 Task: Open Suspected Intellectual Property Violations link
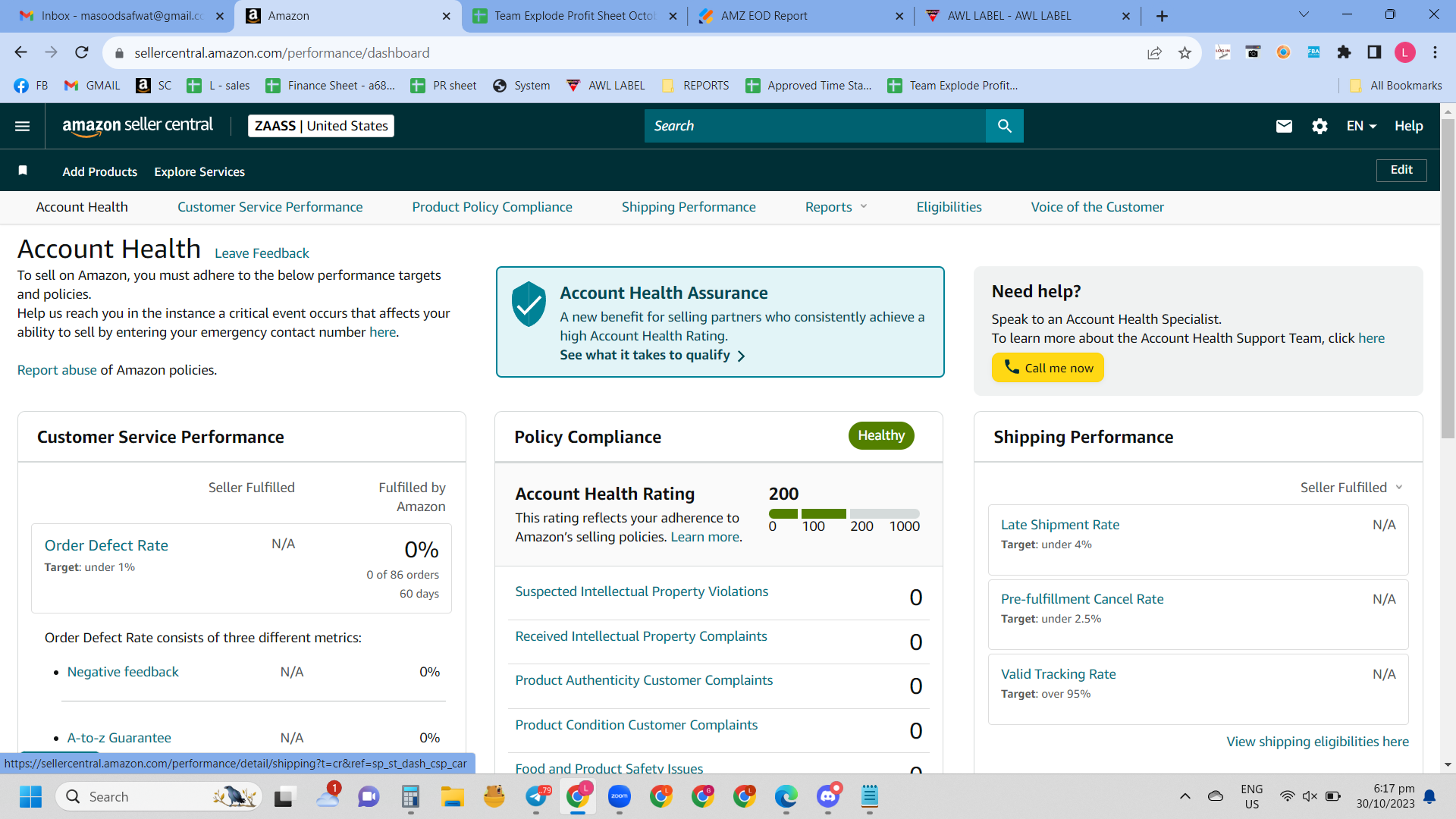(642, 591)
